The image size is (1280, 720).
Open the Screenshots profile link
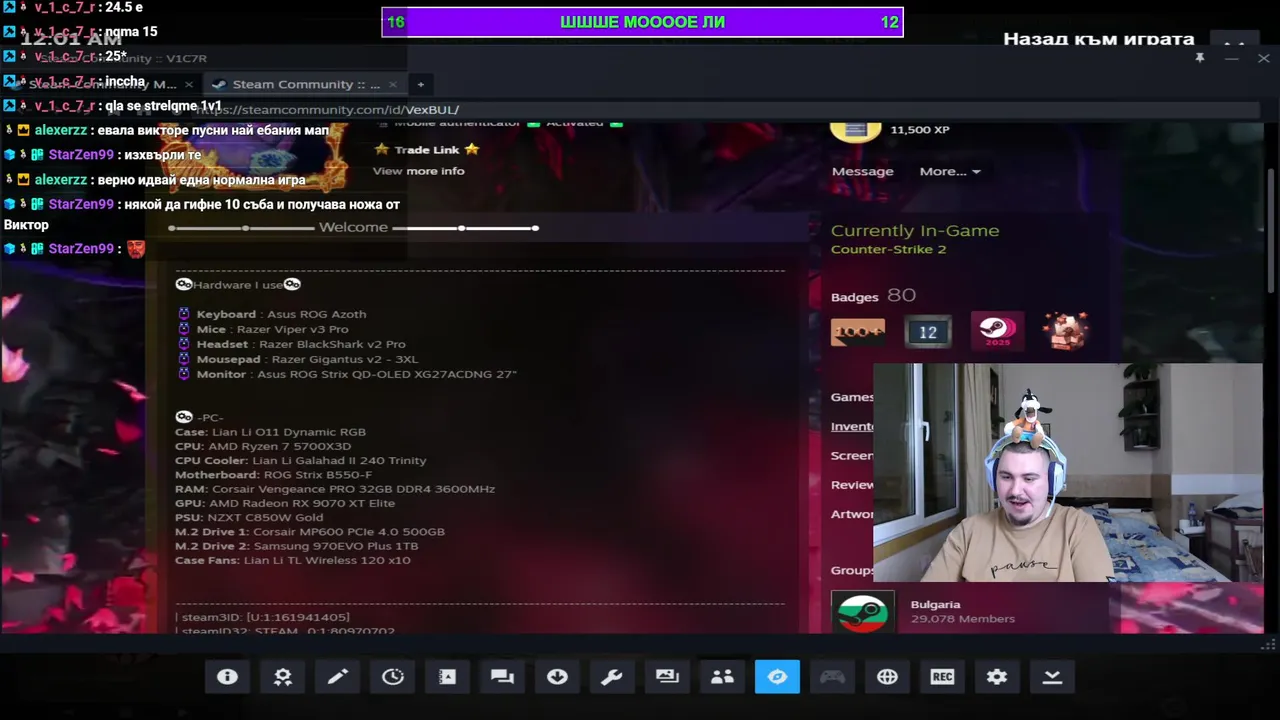pyautogui.click(x=852, y=455)
